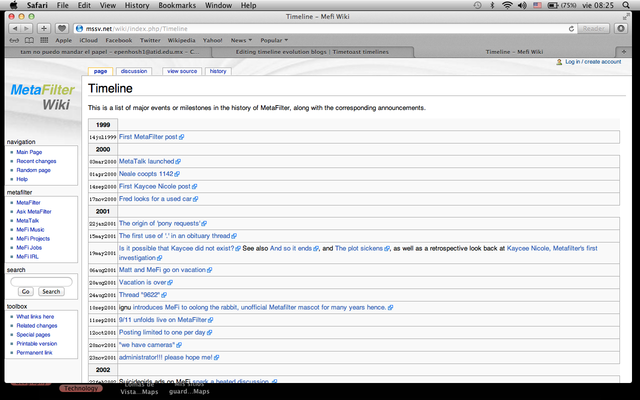Show bookmarks book icon
This screenshot has height=400, width=640.
click(29, 40)
